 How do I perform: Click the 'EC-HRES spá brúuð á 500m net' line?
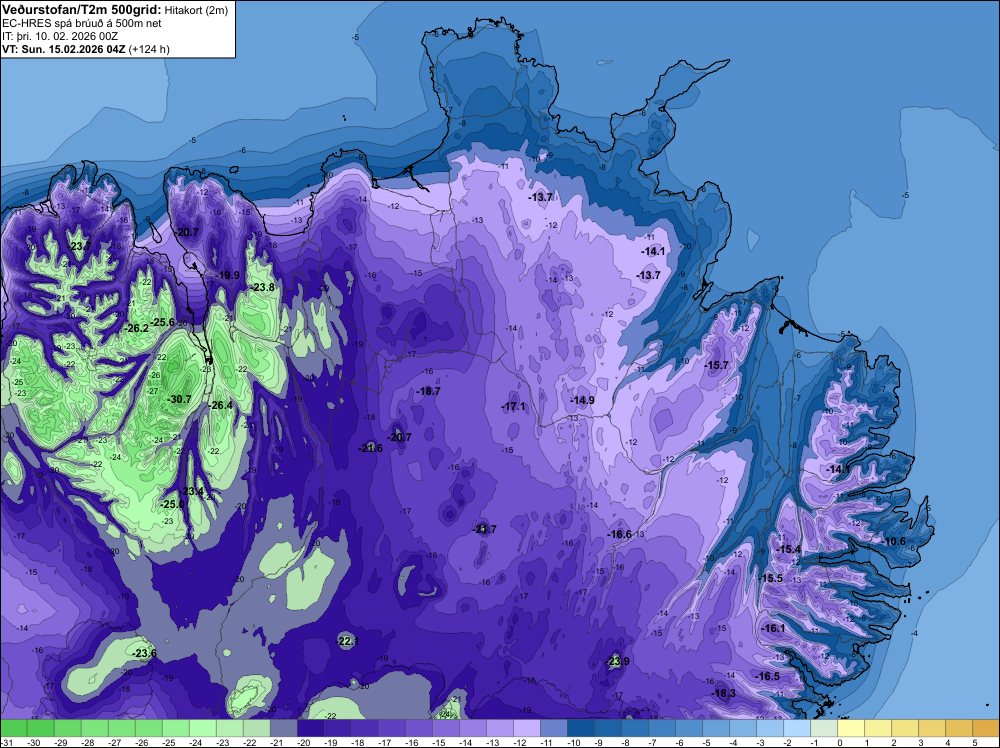[x=82, y=23]
